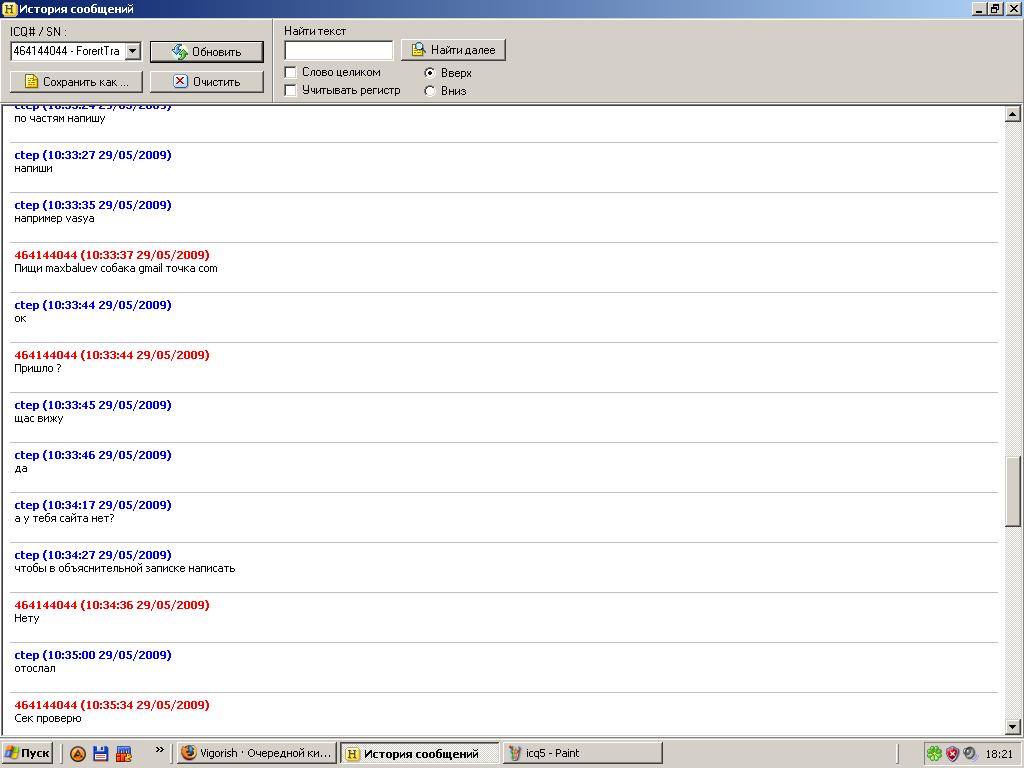Click the red shield tray icon
This screenshot has height=768, width=1024.
click(x=952, y=754)
